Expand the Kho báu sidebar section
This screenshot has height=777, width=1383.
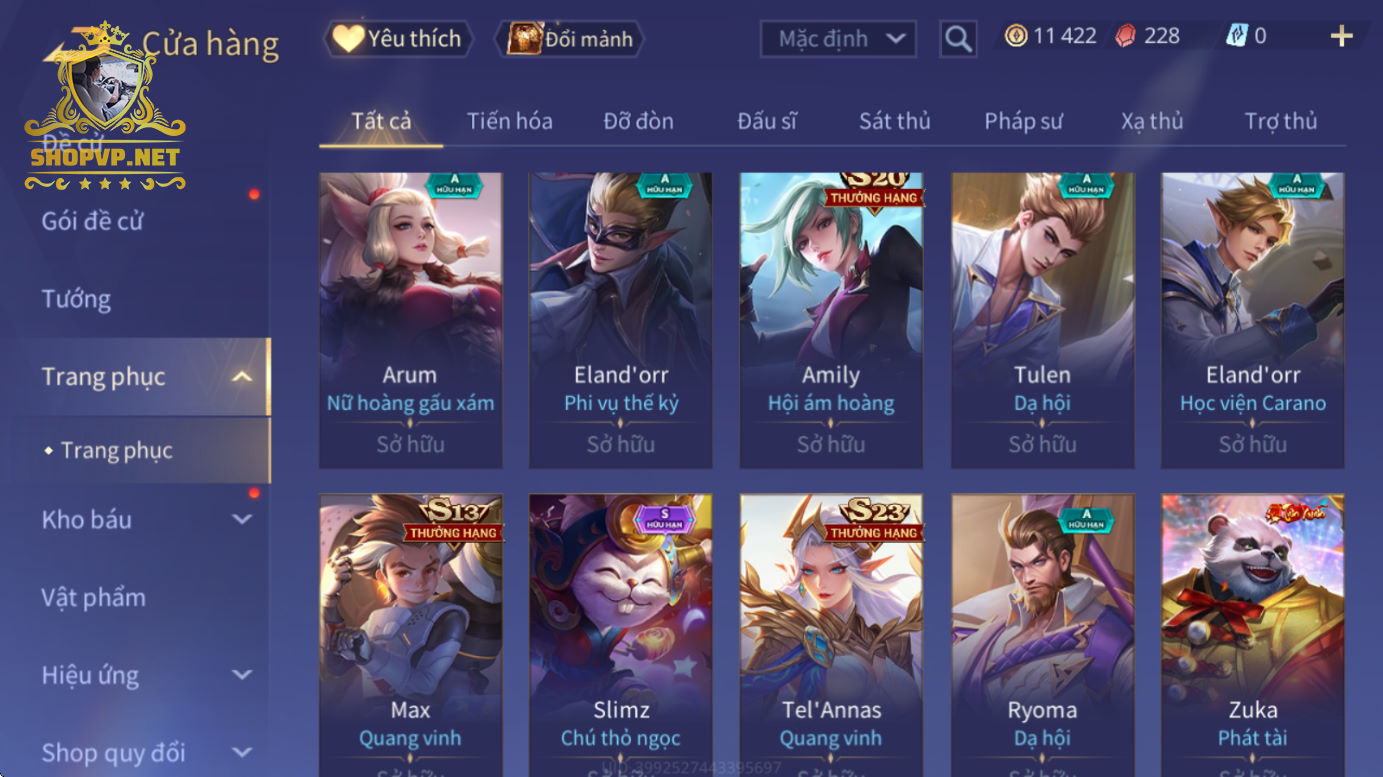(241, 519)
